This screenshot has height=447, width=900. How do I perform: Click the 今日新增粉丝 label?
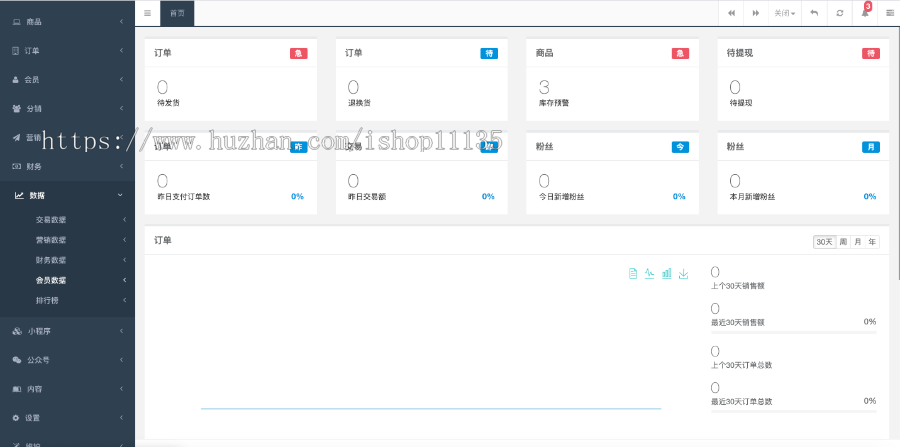click(561, 197)
